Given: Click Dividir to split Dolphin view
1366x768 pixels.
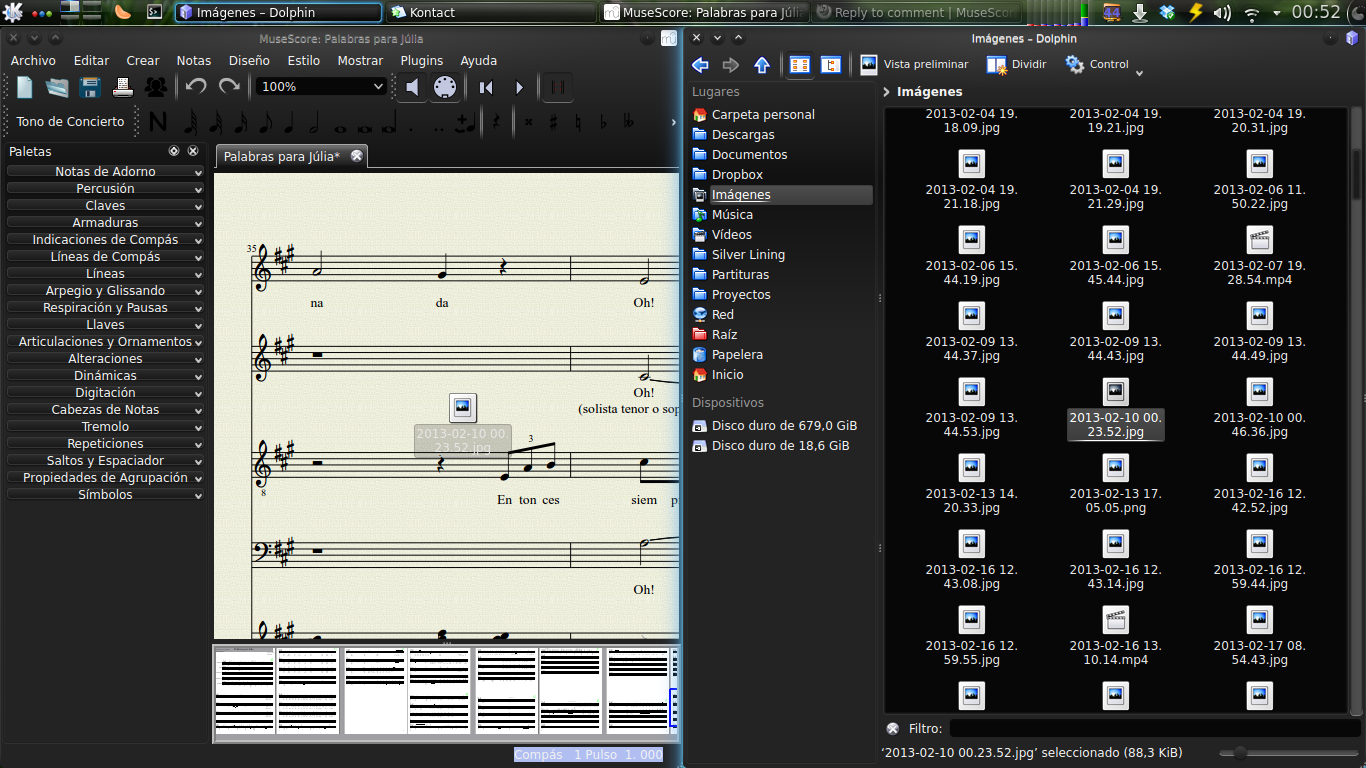Looking at the screenshot, I should click(x=1016, y=64).
